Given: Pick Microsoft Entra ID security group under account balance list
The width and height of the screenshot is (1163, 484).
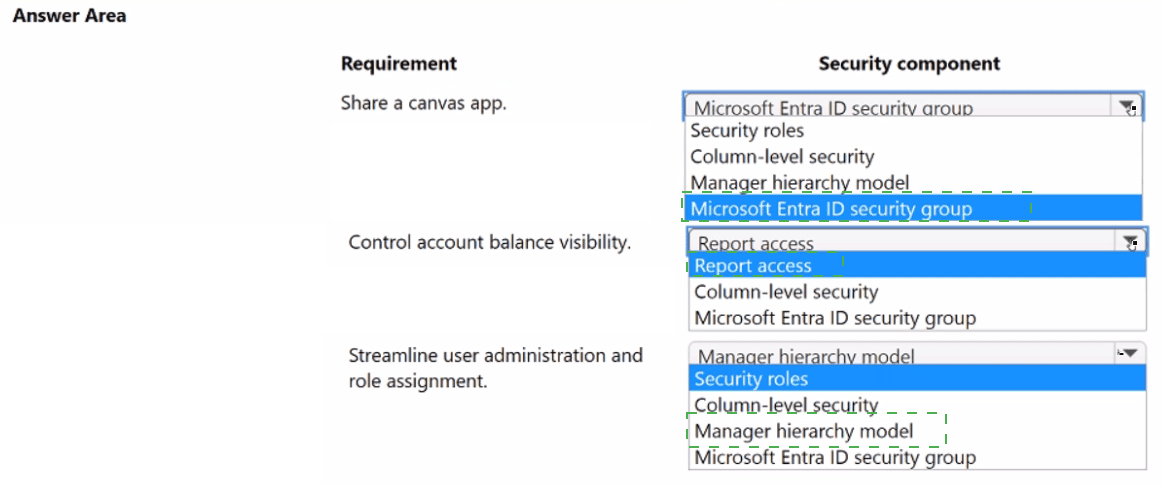Looking at the screenshot, I should [835, 318].
